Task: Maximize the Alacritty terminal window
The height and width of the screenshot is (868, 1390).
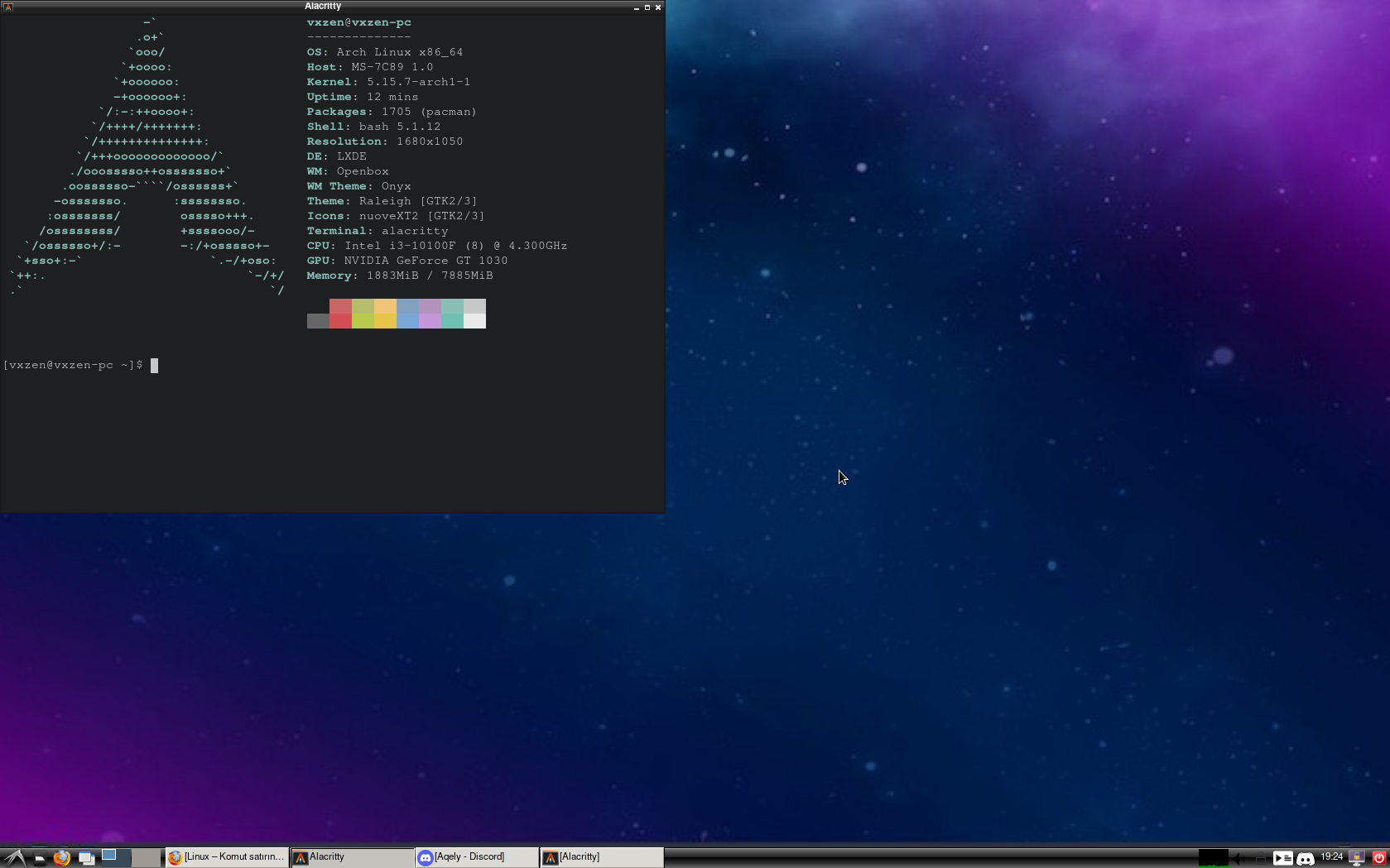Action: click(x=647, y=7)
